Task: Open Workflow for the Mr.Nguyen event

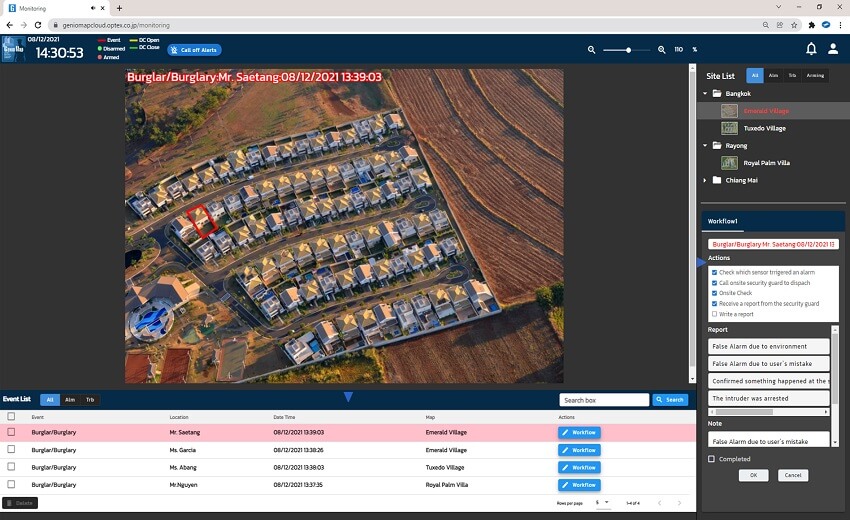Action: tap(579, 484)
